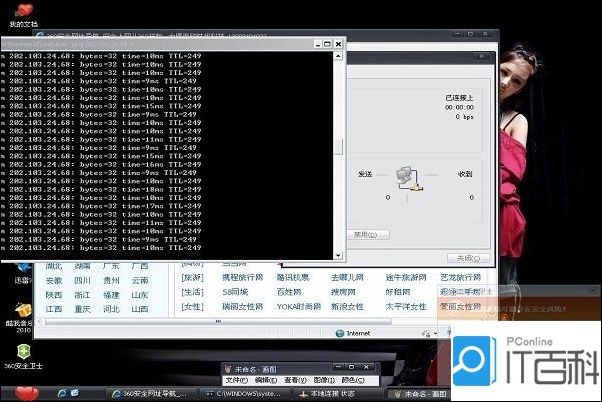Open 颜色(C) menu in the Paint window
602x402 pixels.
click(x=353, y=380)
